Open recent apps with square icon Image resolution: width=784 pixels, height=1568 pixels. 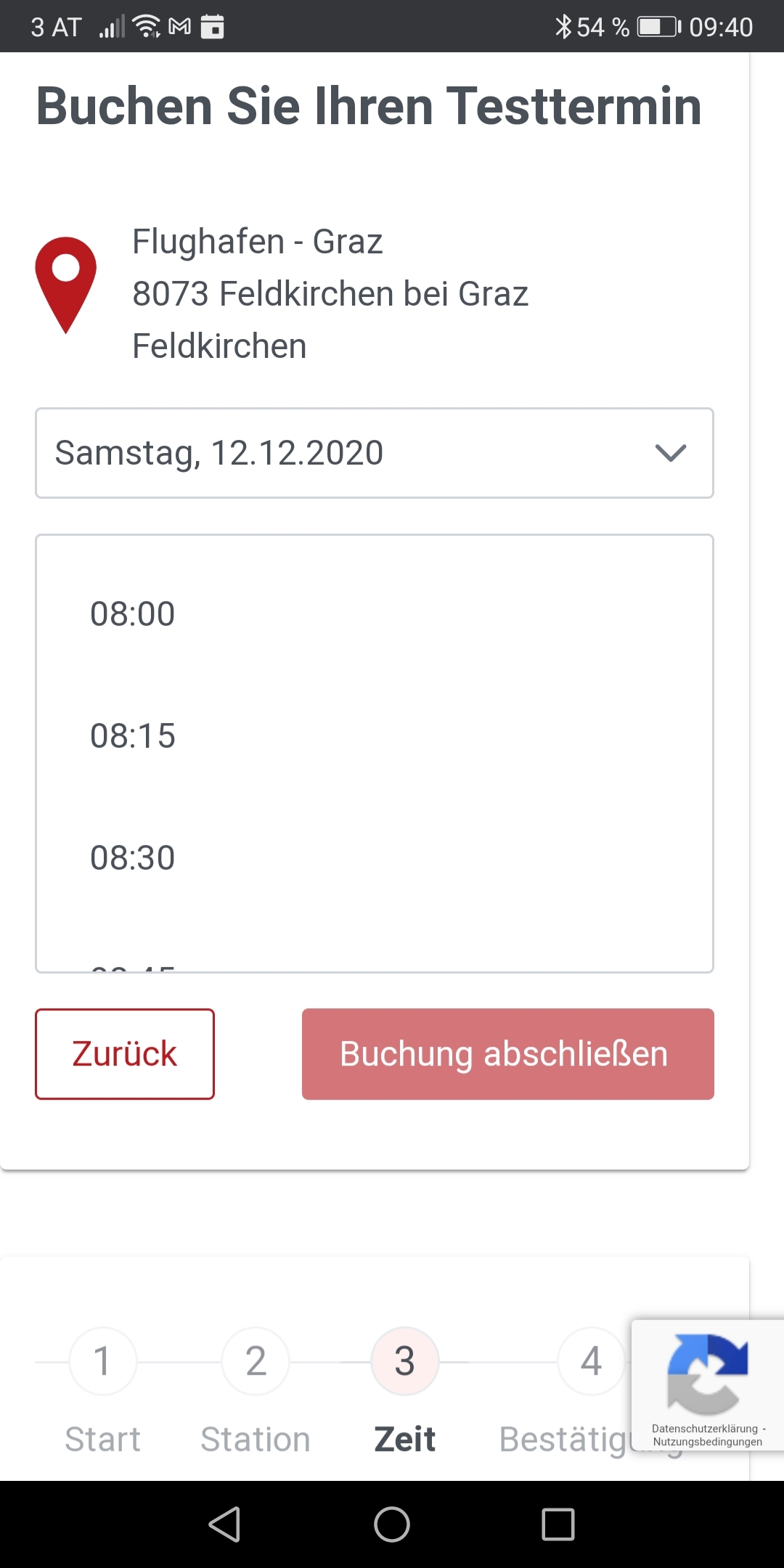(558, 1524)
